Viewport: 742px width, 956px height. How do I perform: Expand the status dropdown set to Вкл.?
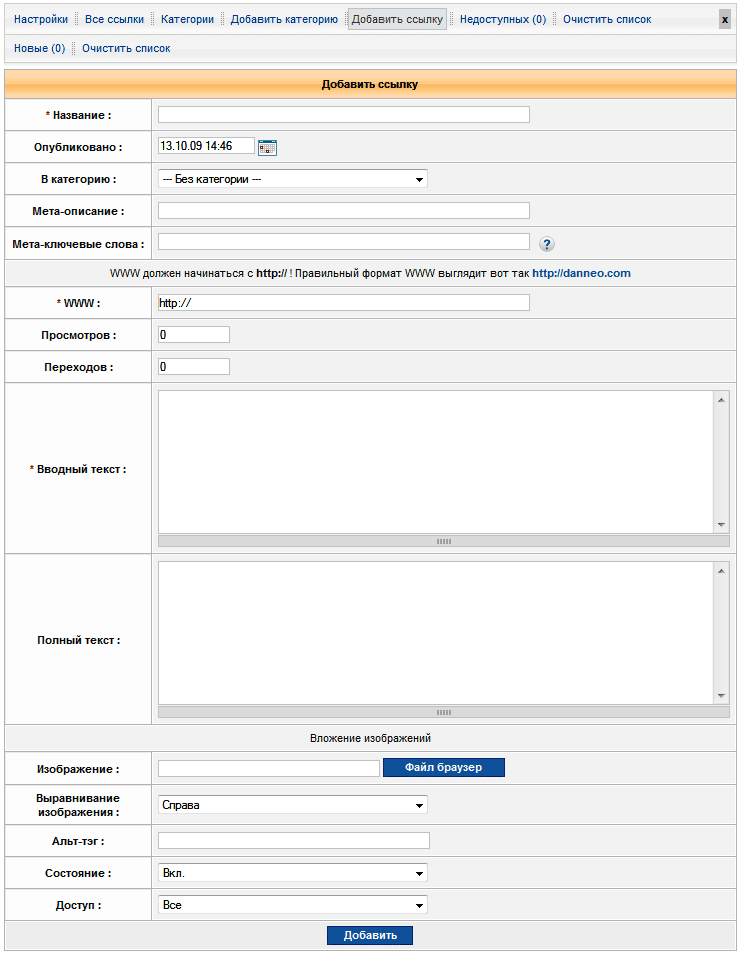pos(292,873)
